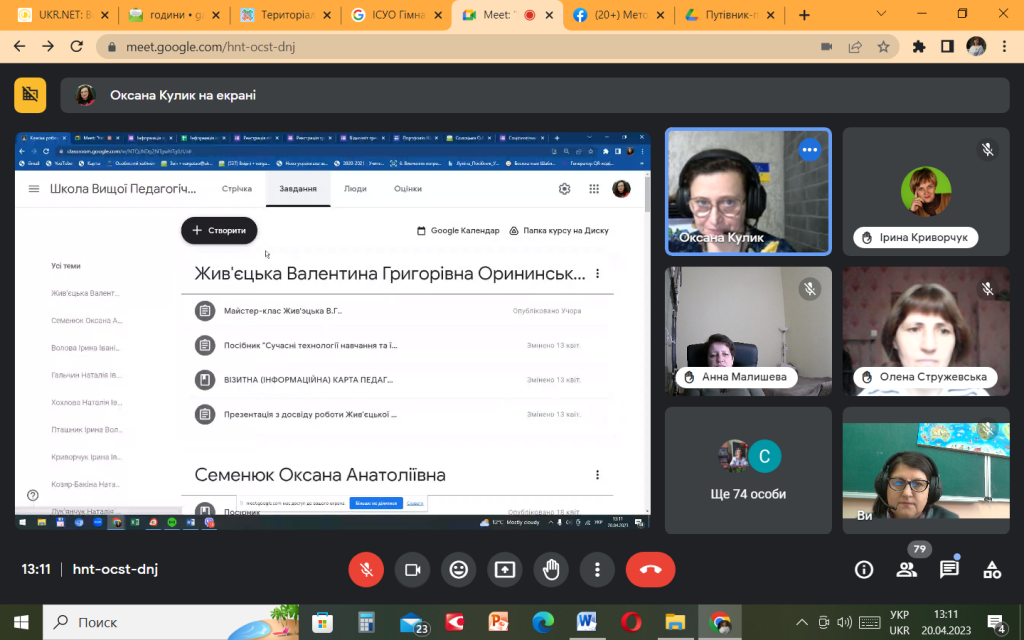Click the meet.google.com address bar
The height and width of the screenshot is (640, 1024).
[x=457, y=47]
